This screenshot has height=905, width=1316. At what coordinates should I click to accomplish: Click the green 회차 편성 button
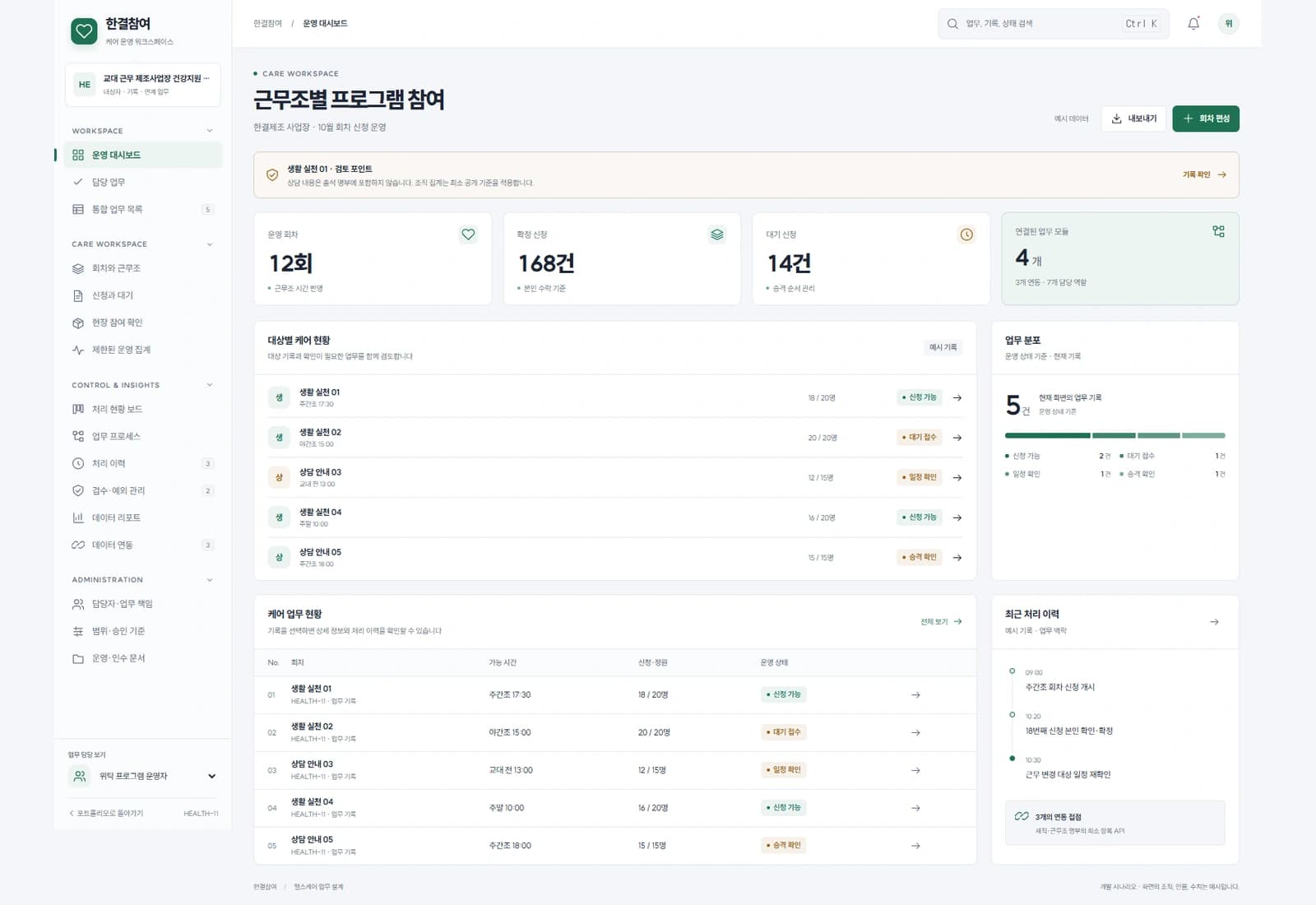coord(1206,118)
